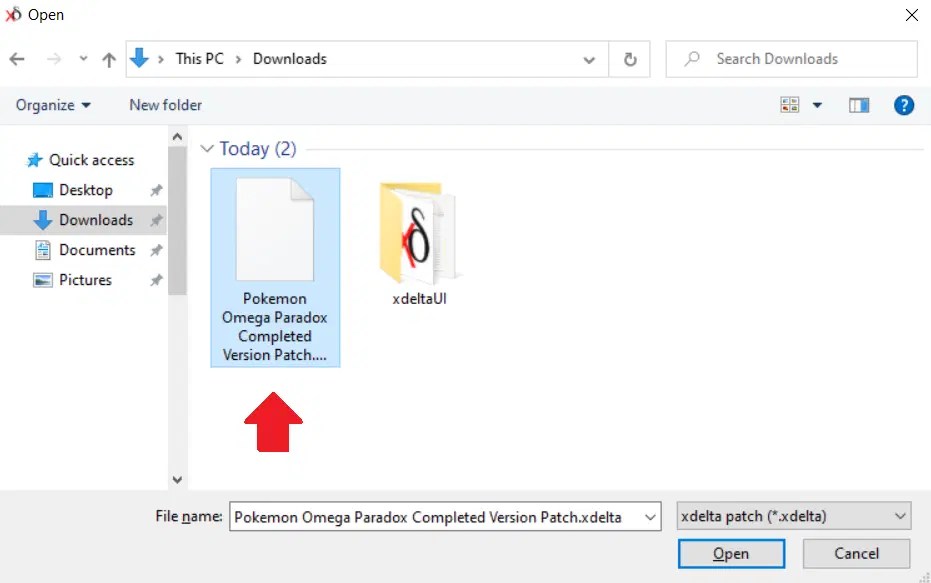
Task: Click the search magnifier in Search Downloads
Action: pyautogui.click(x=693, y=59)
